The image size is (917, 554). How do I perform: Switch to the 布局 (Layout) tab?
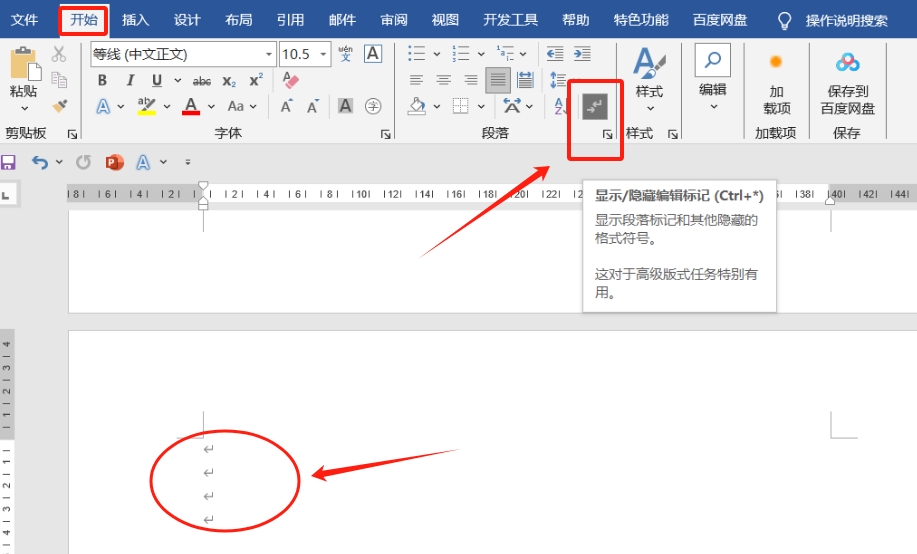[239, 20]
